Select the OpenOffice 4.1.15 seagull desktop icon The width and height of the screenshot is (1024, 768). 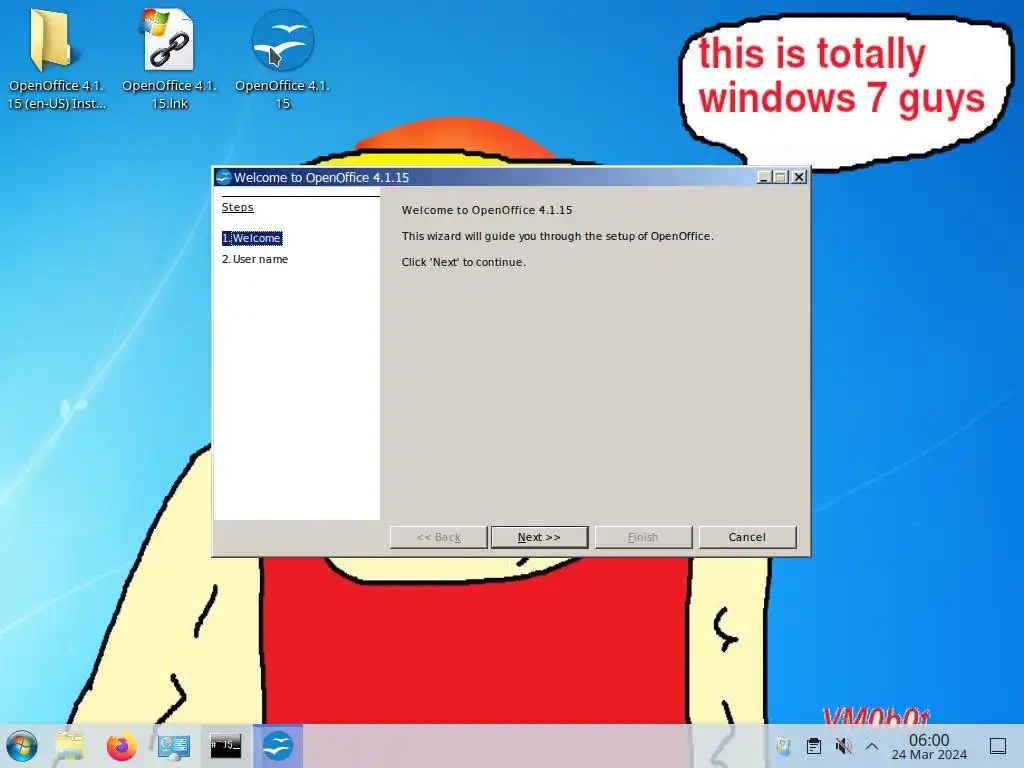[283, 59]
